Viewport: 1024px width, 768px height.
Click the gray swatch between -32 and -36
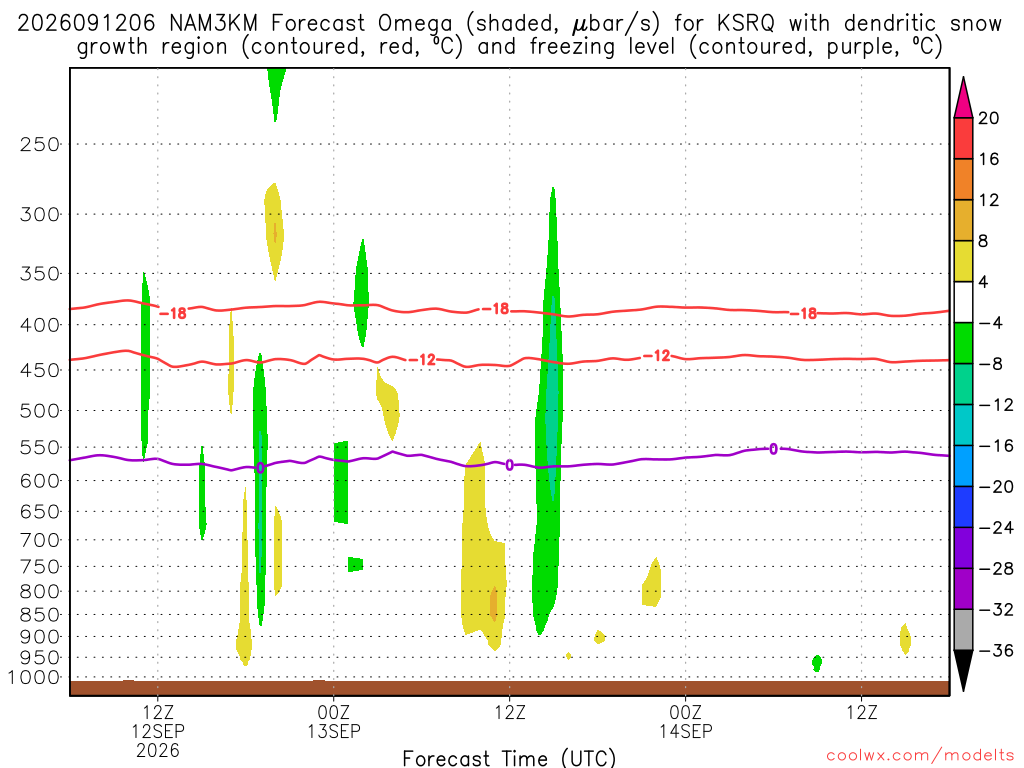coord(963,630)
